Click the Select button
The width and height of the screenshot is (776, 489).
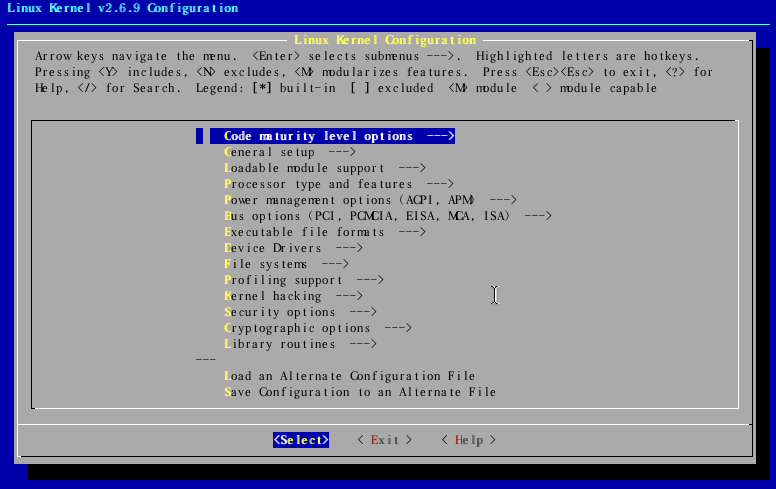pyautogui.click(x=301, y=440)
